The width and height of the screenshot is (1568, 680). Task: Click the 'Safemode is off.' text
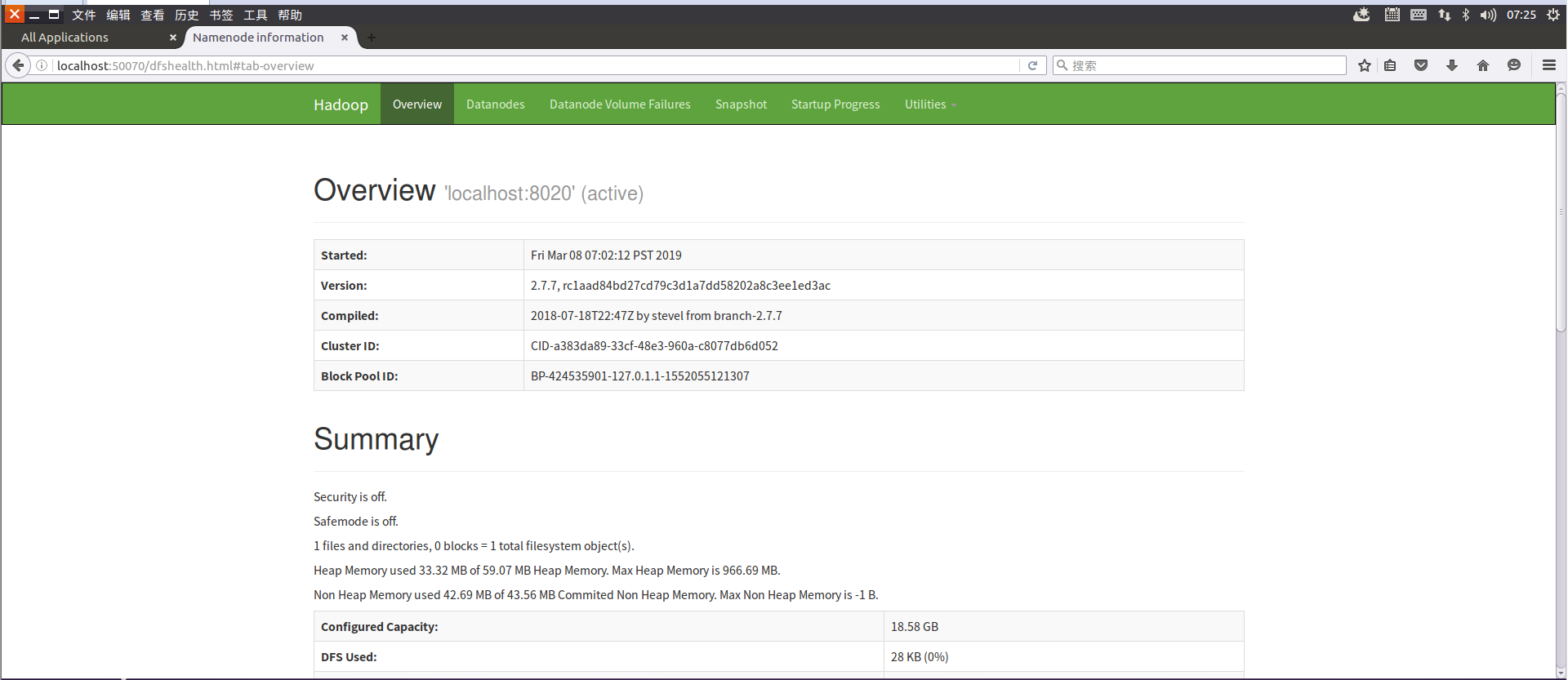[x=356, y=521]
